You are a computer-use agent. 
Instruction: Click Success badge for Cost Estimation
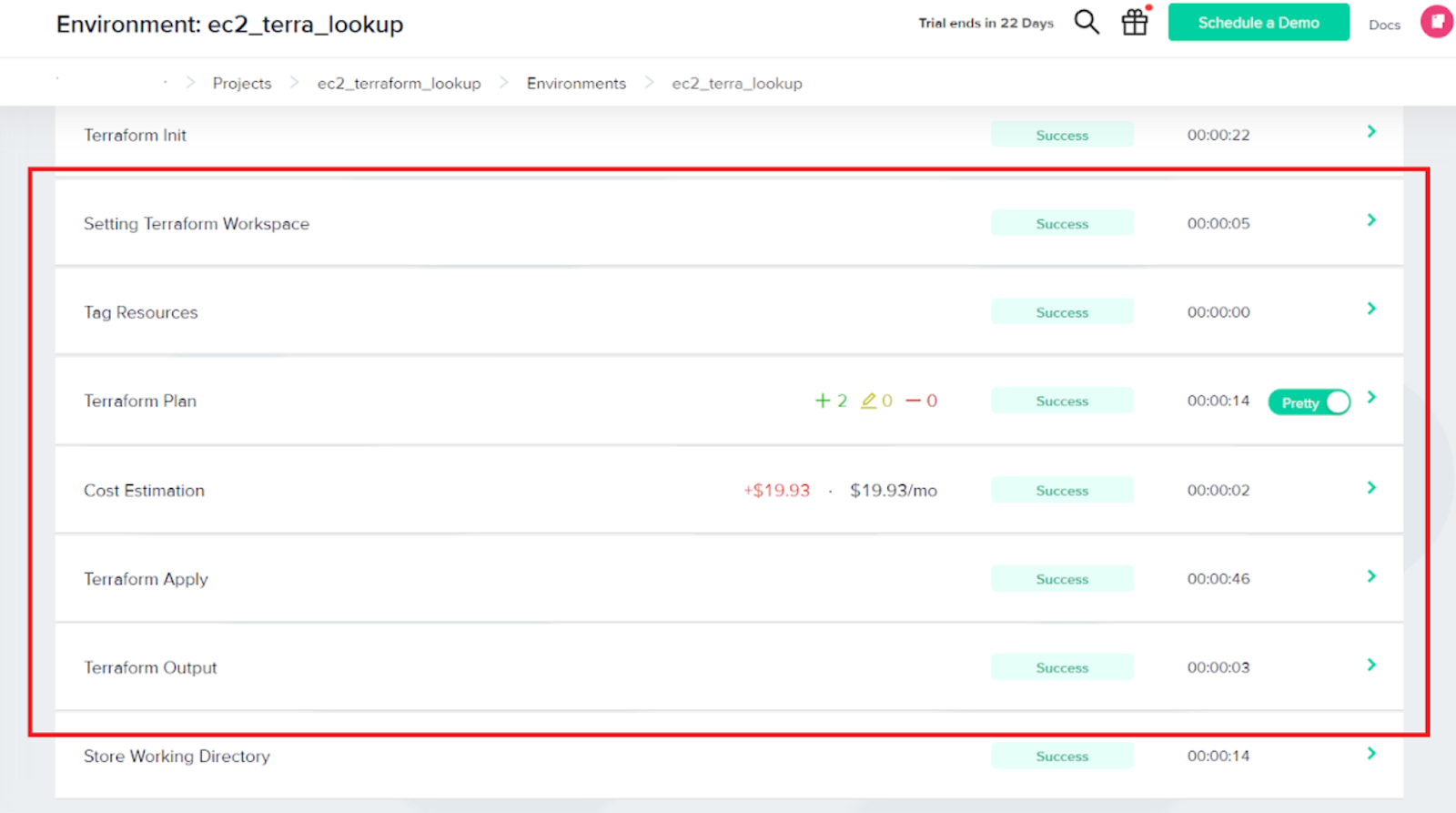[x=1062, y=490]
